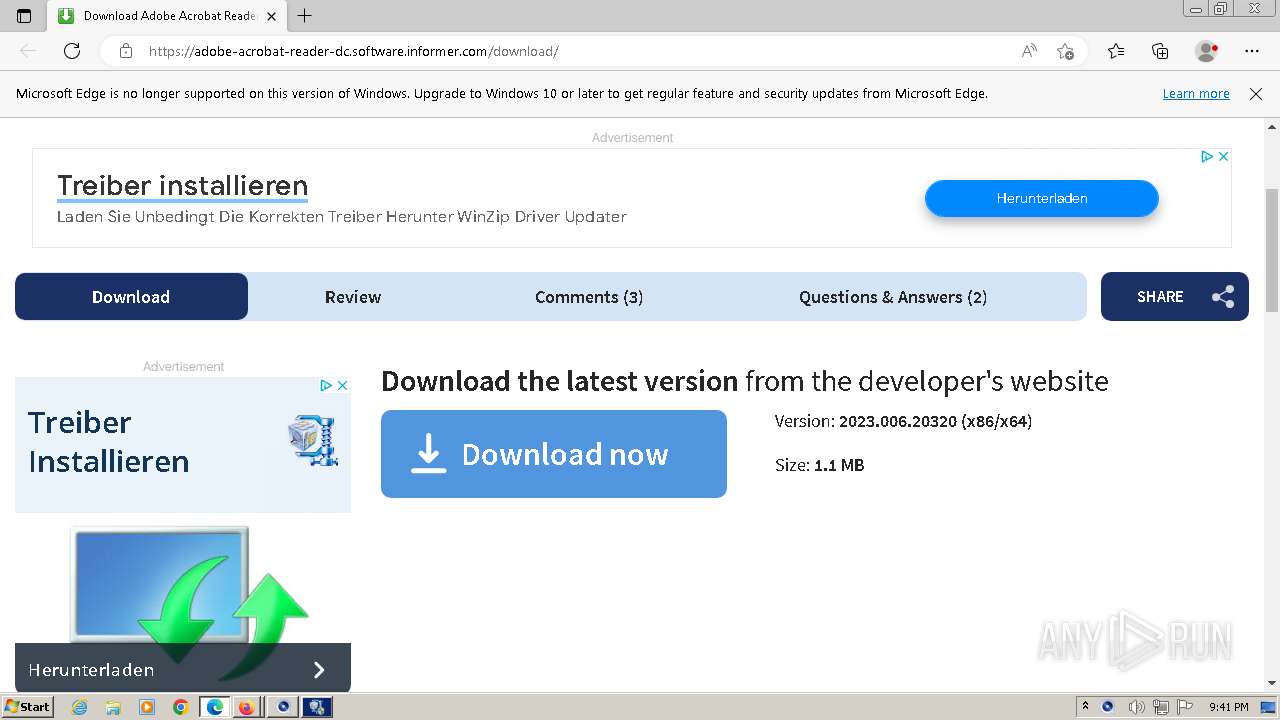1280x720 pixels.
Task: Add this page to favorites via the star icon
Action: pos(1065,51)
